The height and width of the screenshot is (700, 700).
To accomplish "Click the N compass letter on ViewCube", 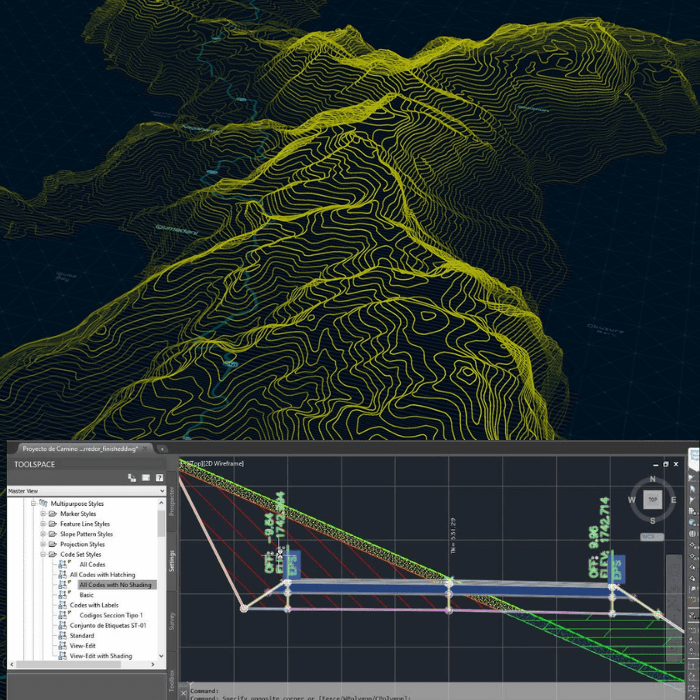I will click(x=652, y=479).
